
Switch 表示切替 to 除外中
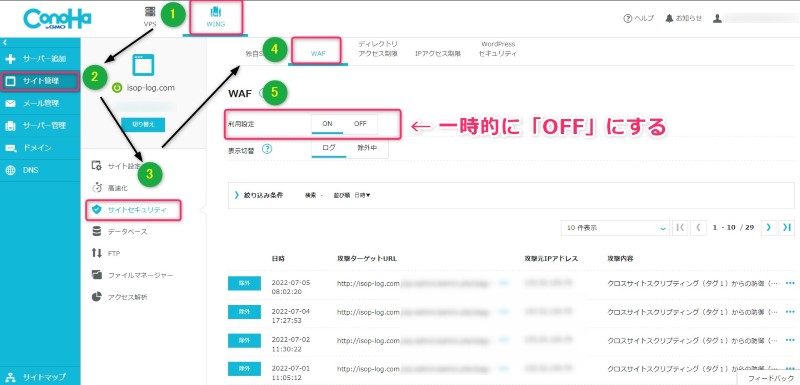coord(367,148)
